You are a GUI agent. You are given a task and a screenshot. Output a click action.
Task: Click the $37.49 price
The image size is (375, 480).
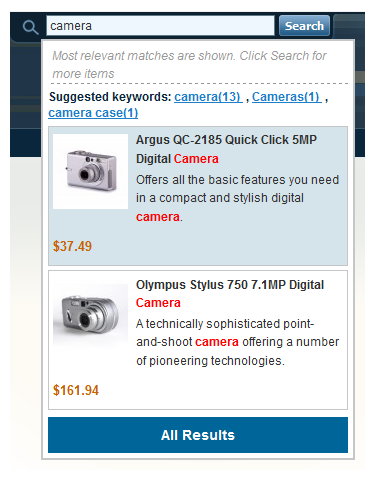click(x=72, y=246)
